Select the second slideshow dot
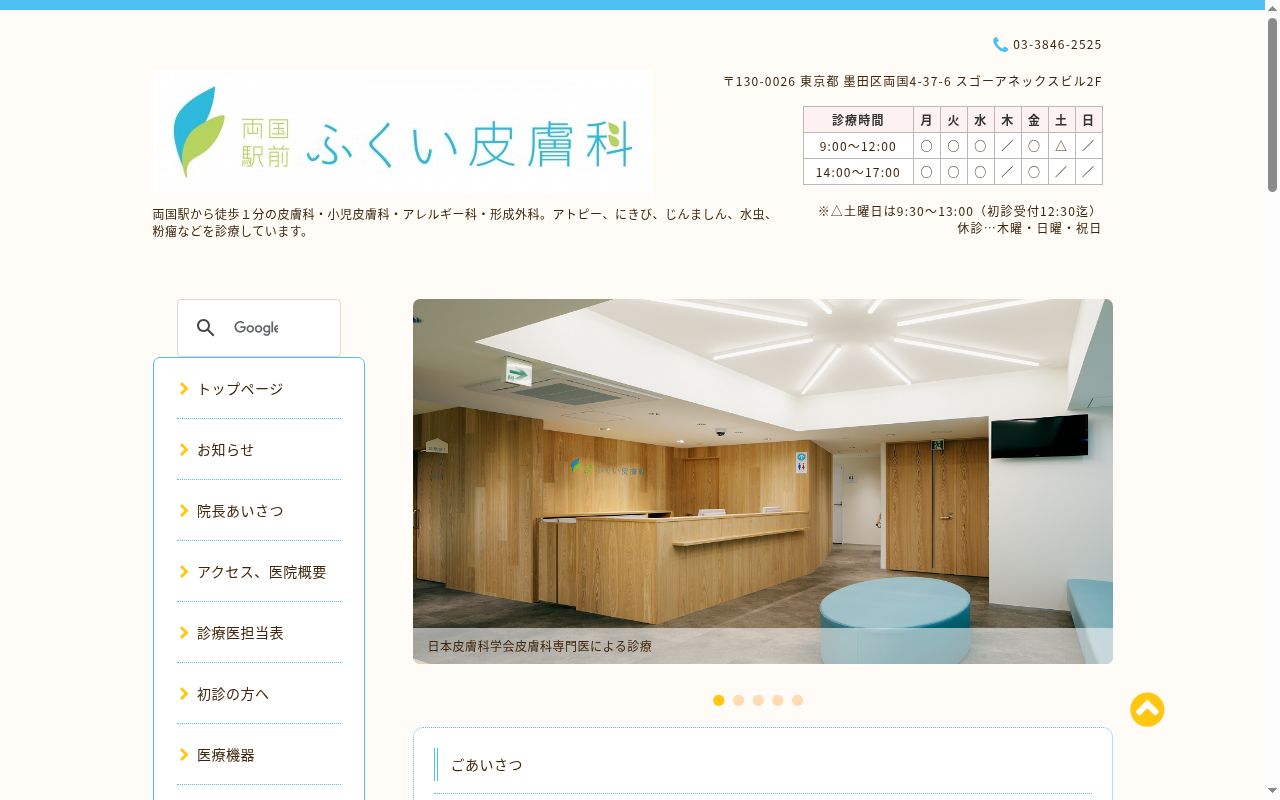1280x800 pixels. point(738,700)
